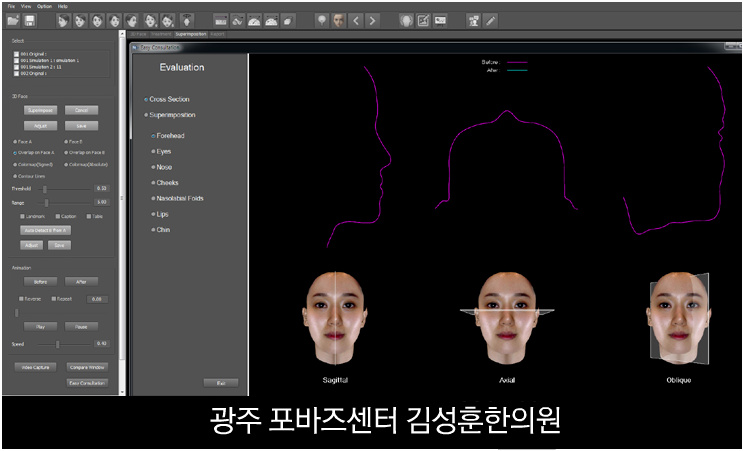Screen dimensions: 743x451
Task: Choose the Nose evaluation region
Action: tap(164, 167)
